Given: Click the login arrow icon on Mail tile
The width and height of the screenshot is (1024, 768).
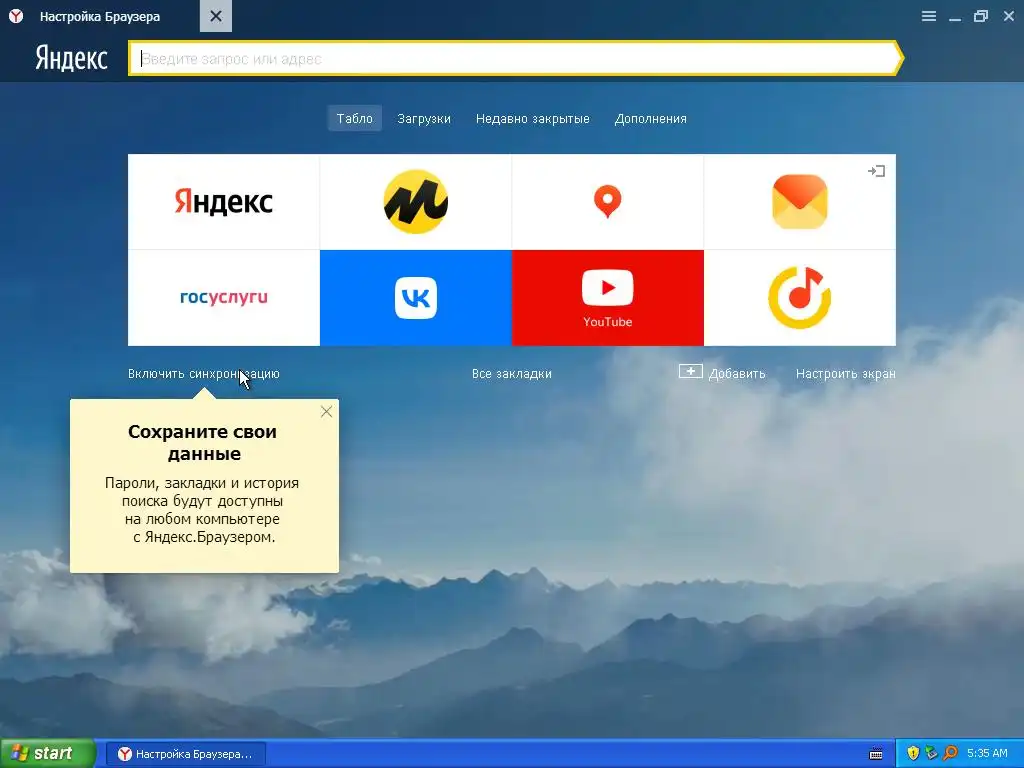Looking at the screenshot, I should pyautogui.click(x=876, y=171).
